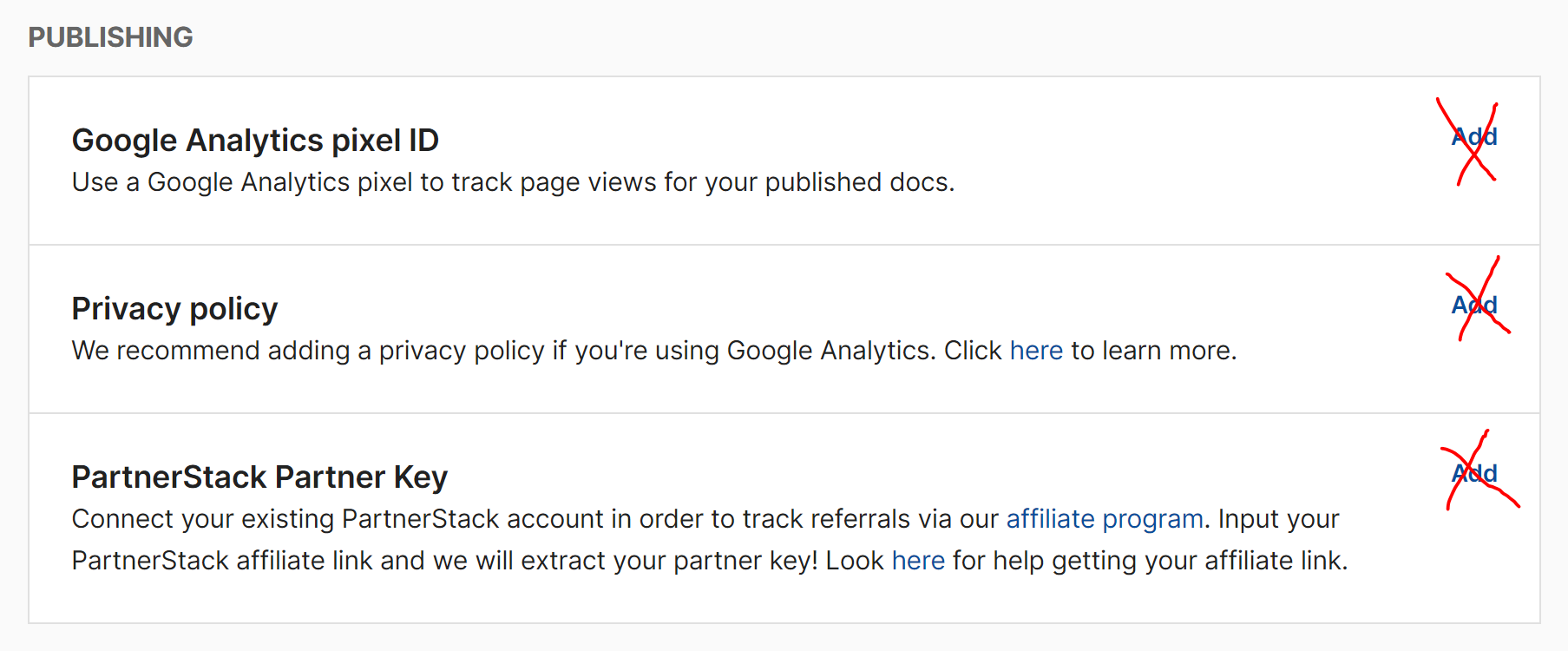Viewport: 1568px width, 651px height.
Task: Add a privacy policy
Action: pos(1474,306)
